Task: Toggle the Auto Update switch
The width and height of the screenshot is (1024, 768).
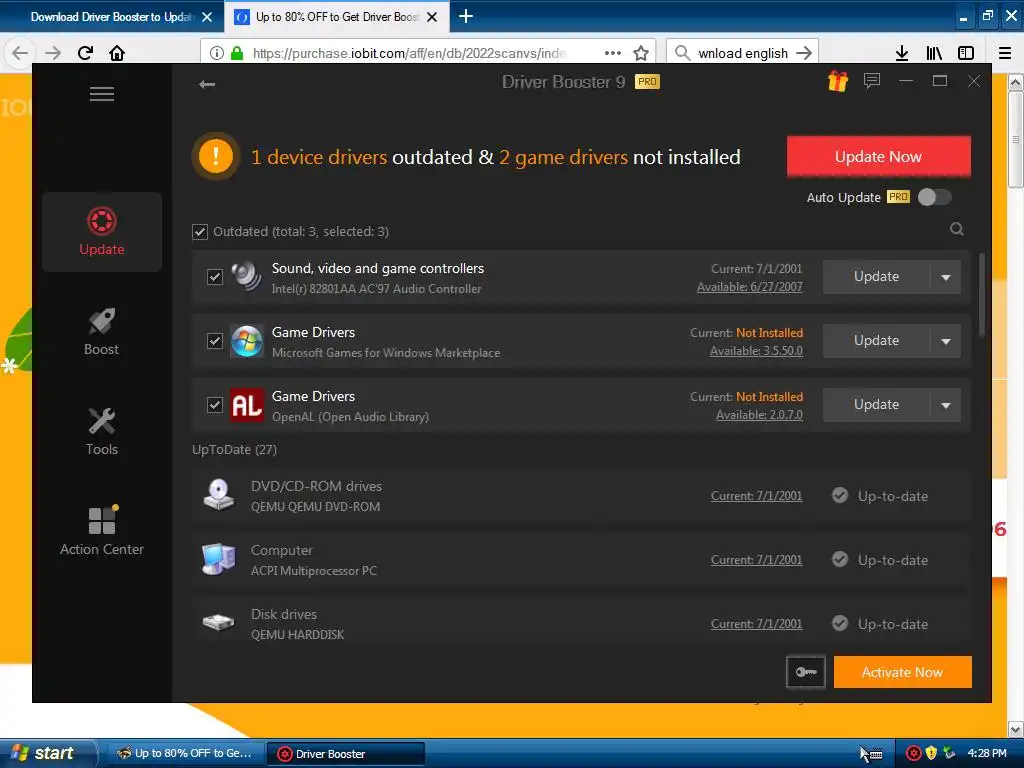Action: click(x=935, y=197)
